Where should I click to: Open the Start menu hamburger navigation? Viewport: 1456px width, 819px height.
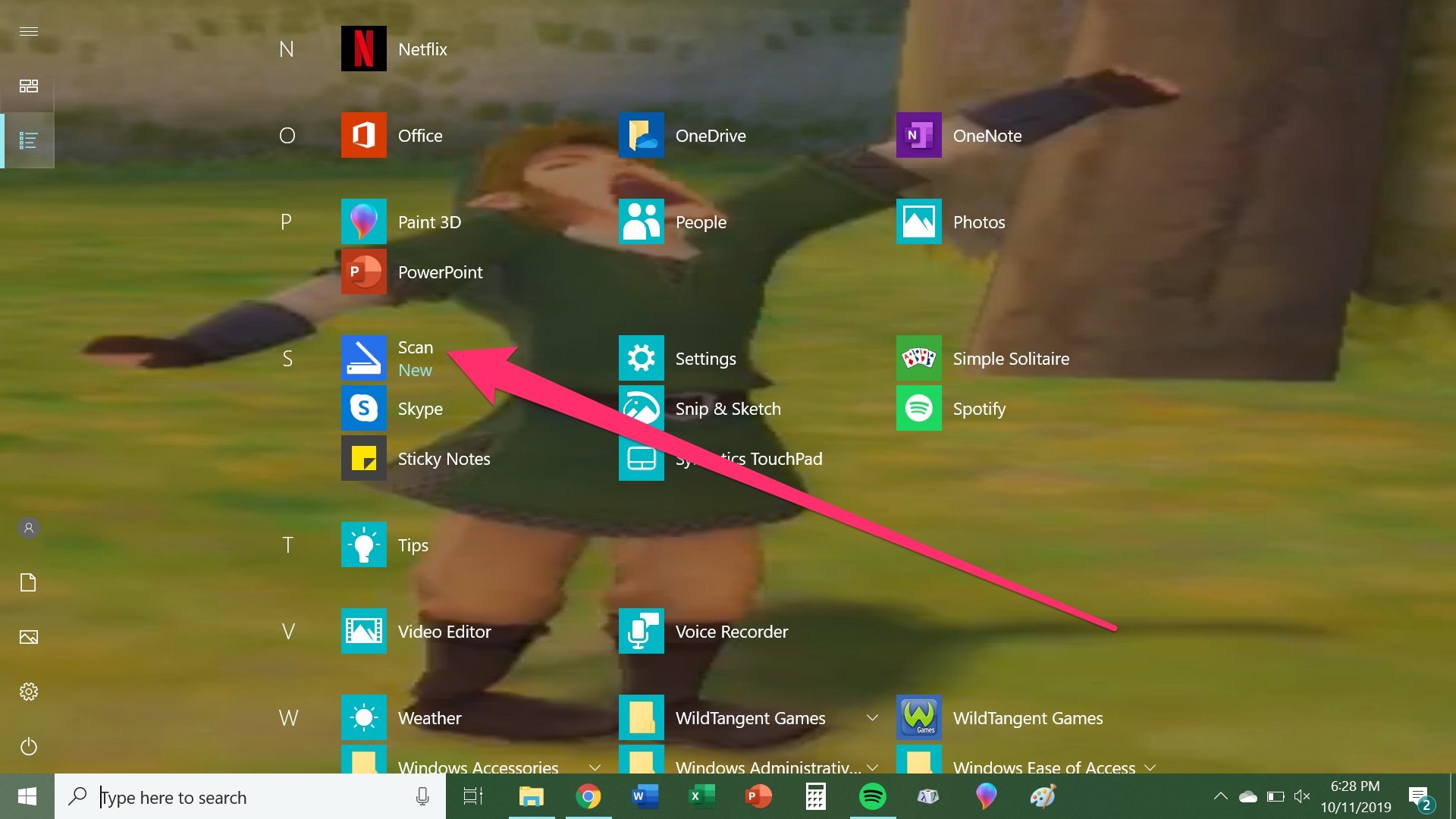tap(29, 32)
